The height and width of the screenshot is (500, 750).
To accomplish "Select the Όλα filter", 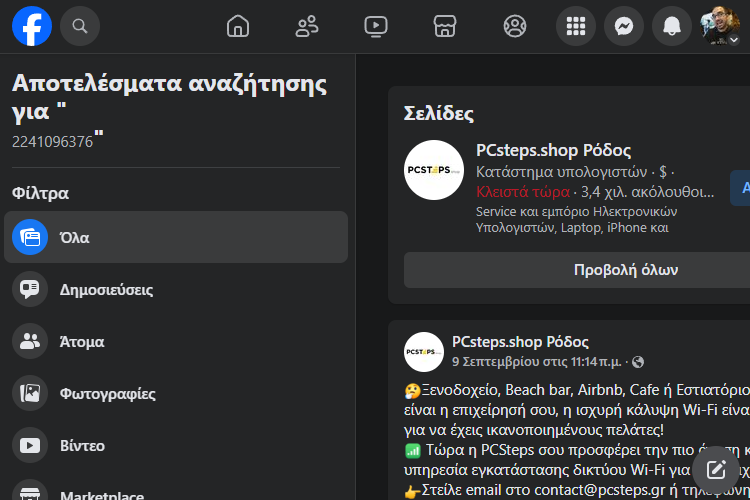I will [x=176, y=237].
